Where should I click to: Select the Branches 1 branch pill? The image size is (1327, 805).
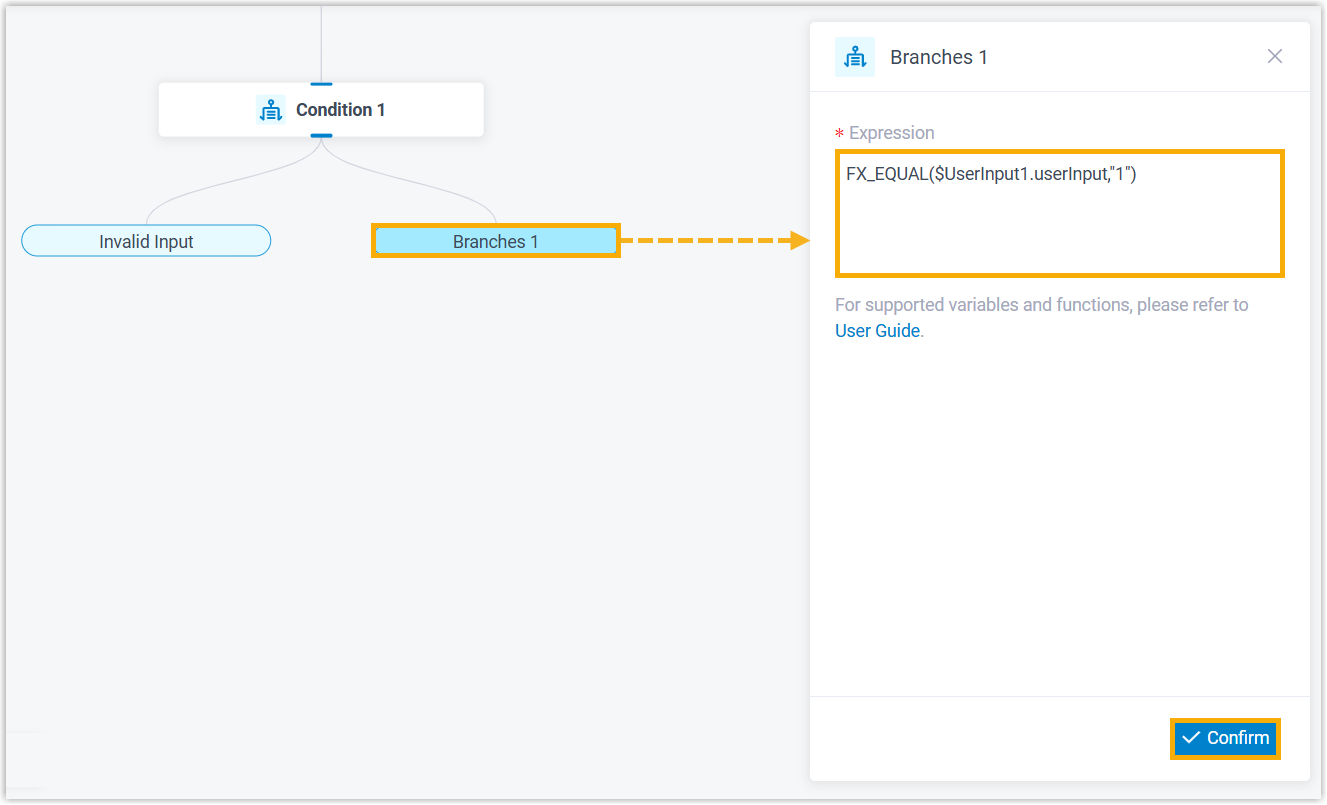click(x=495, y=241)
